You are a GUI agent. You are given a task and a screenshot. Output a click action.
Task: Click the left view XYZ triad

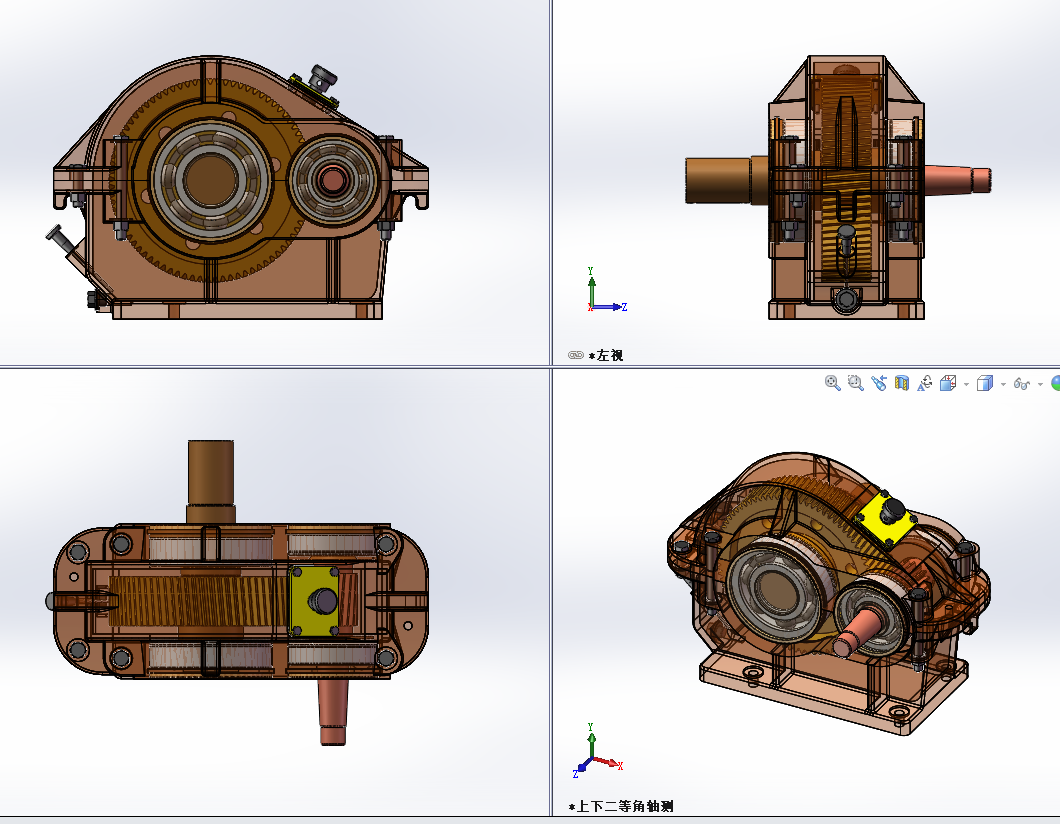pos(606,289)
